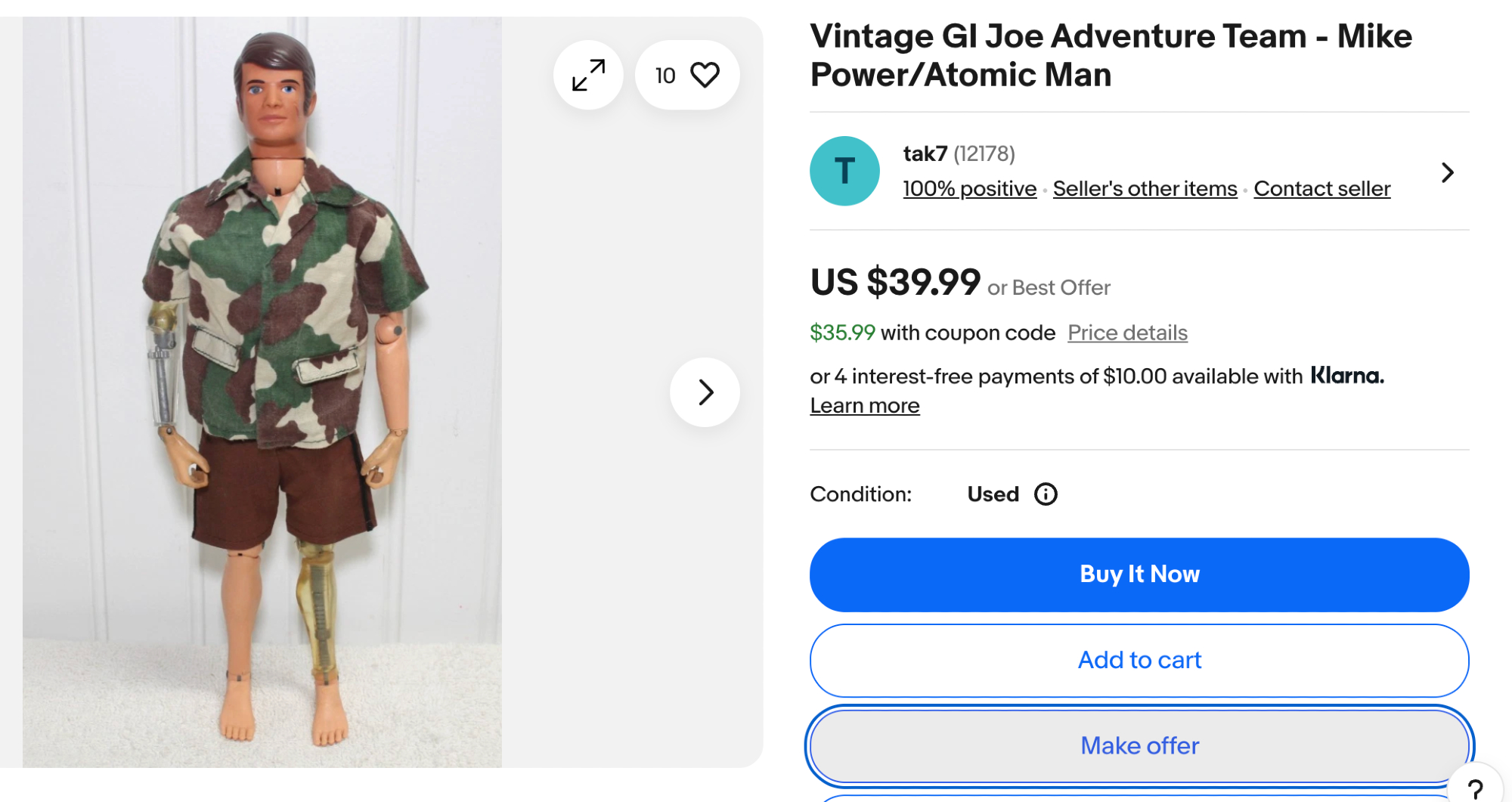The image size is (1512, 802).
Task: Click the Klarna logo
Action: click(1346, 376)
